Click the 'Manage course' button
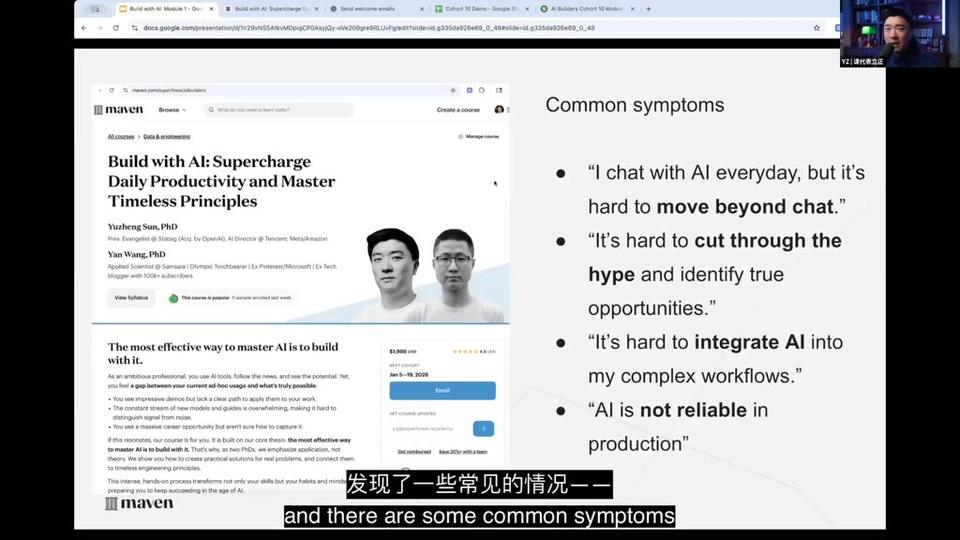The height and width of the screenshot is (540, 960). click(x=479, y=137)
